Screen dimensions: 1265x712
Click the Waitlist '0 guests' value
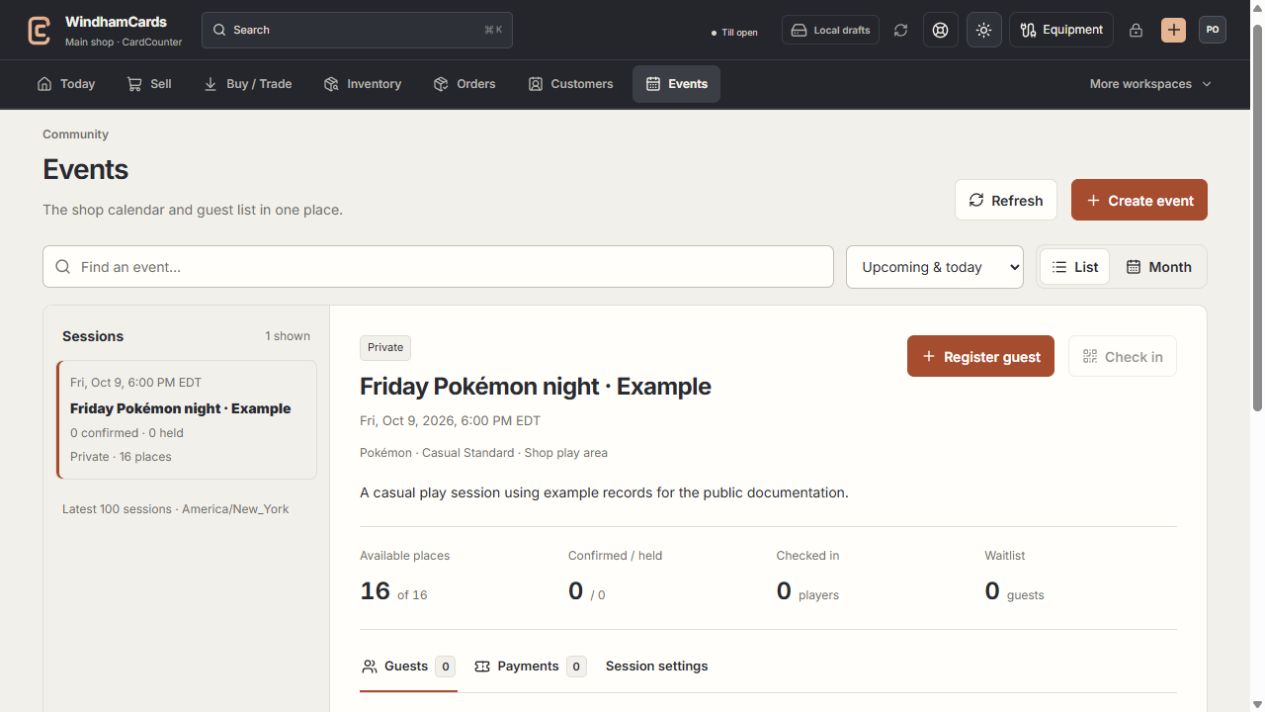[x=1014, y=592]
